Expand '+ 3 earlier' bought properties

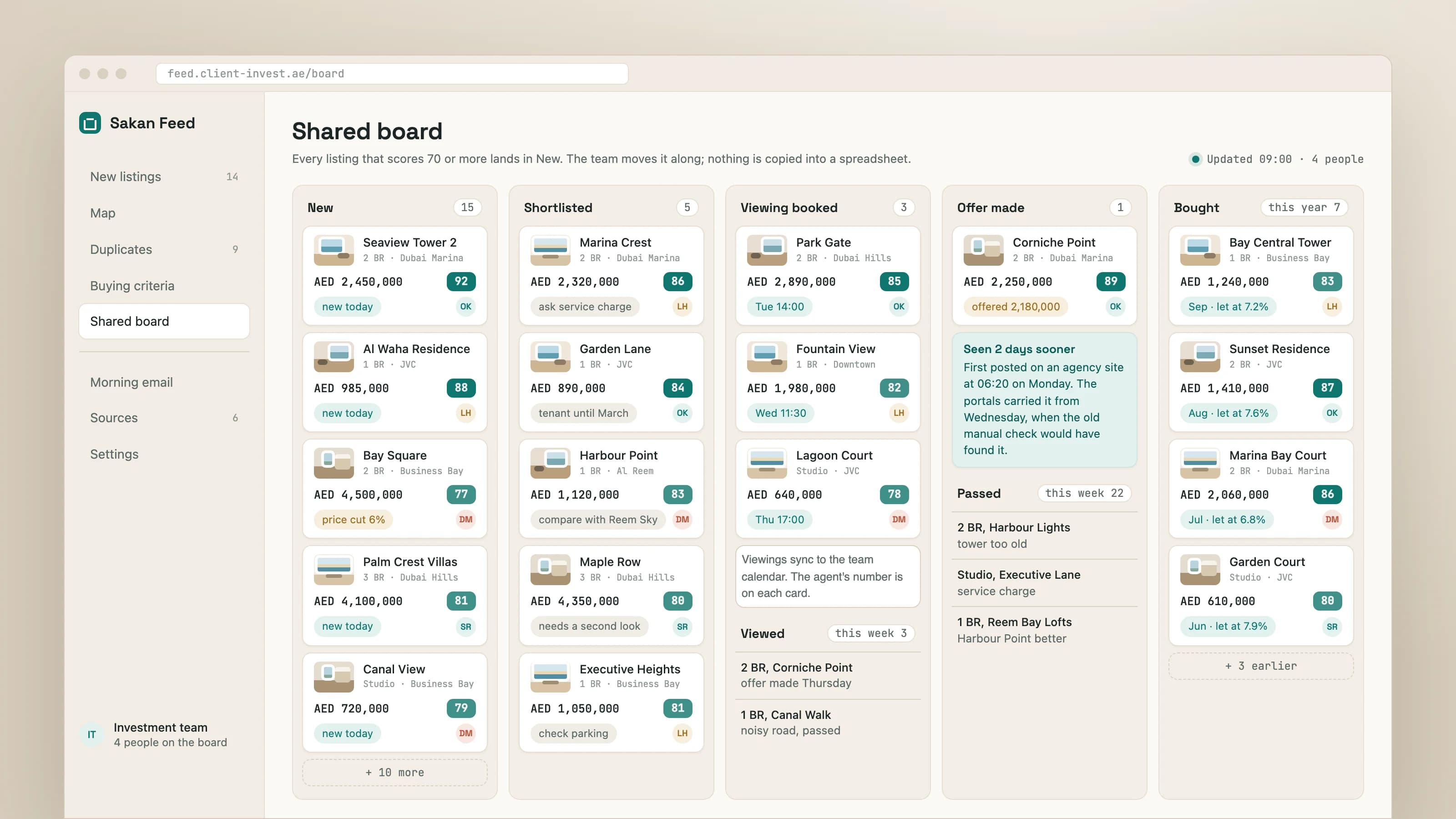click(1260, 666)
